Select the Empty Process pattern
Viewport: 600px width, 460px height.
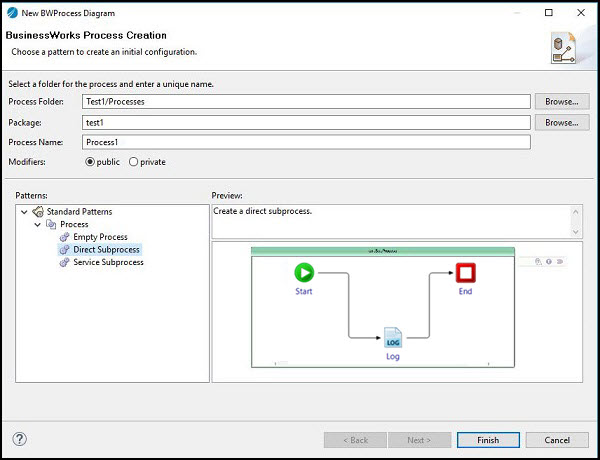click(100, 237)
